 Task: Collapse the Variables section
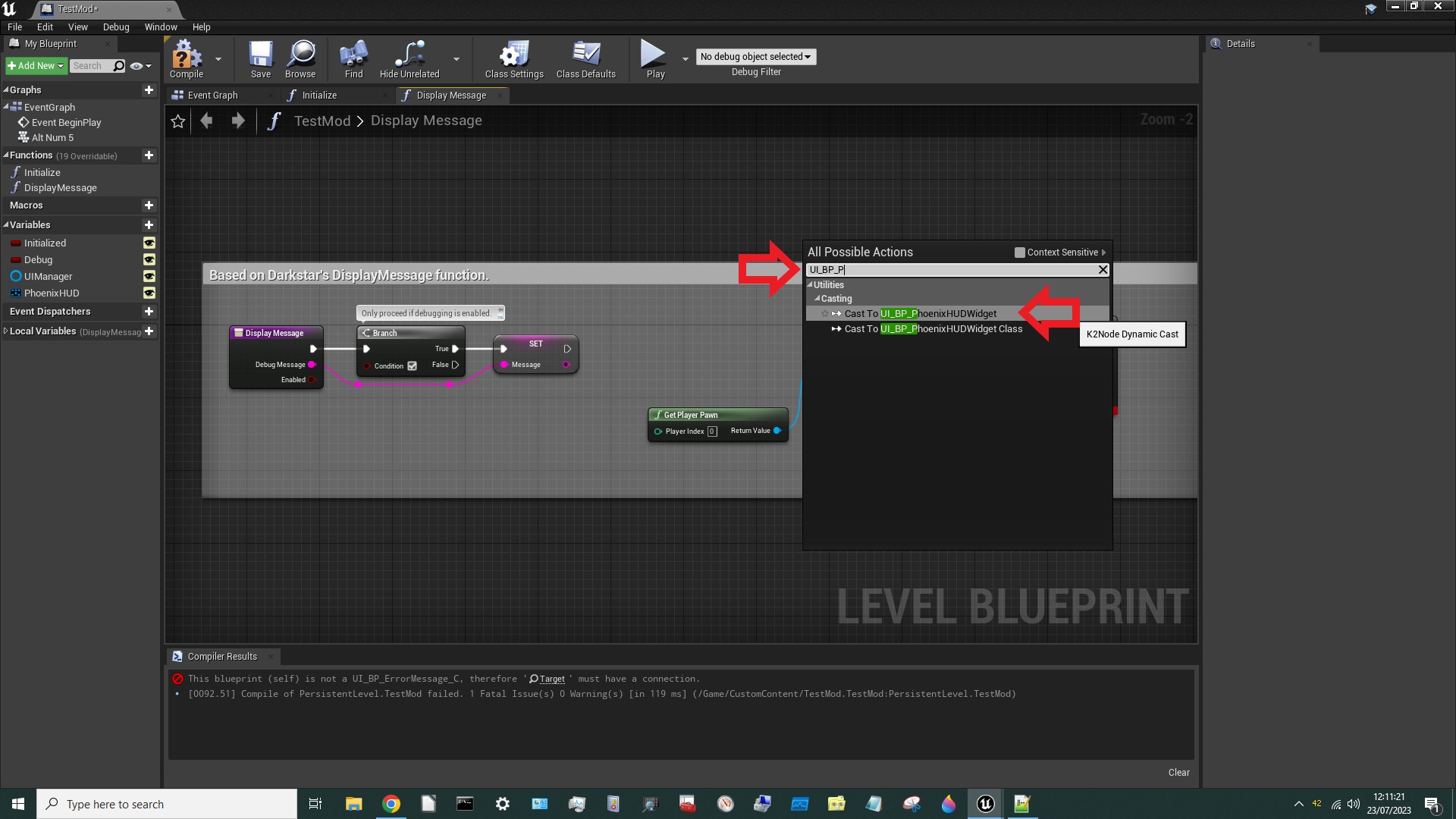click(6, 224)
